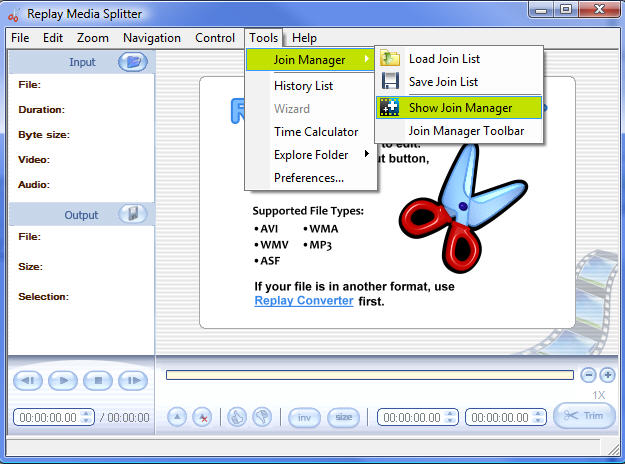Click the Load Join List folder icon
The image size is (625, 464).
click(390, 58)
